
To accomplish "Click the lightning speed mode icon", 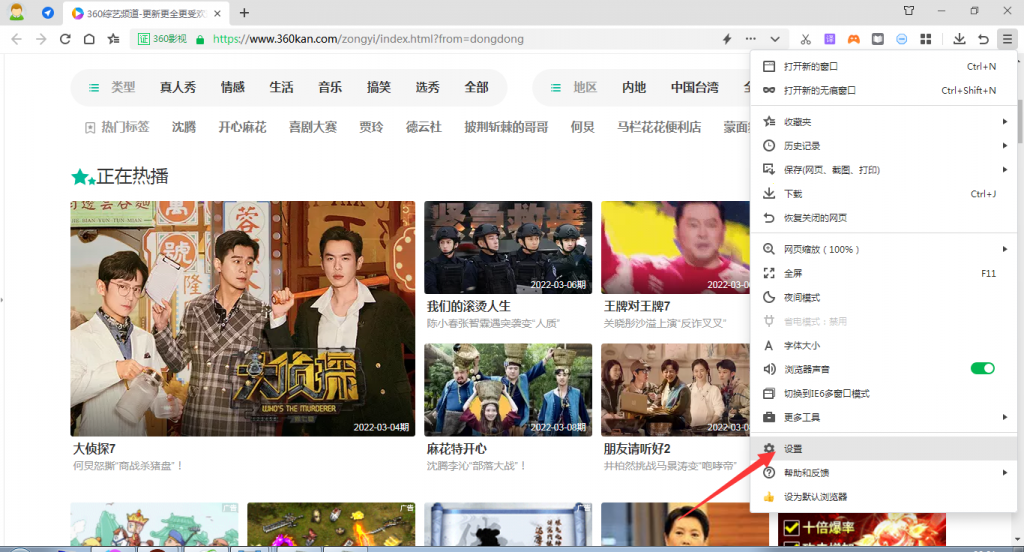I will 727,39.
